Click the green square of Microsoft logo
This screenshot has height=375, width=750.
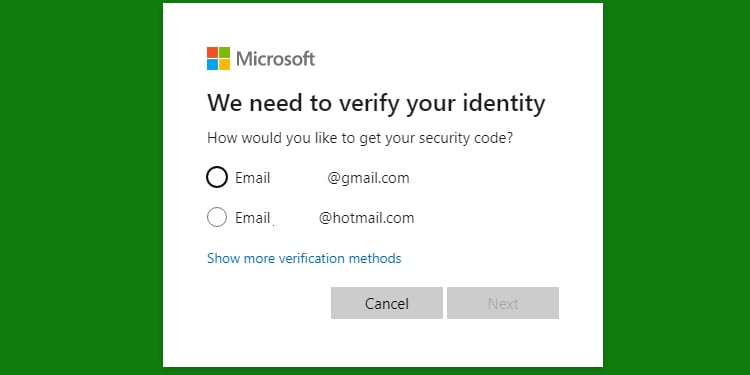pos(224,52)
